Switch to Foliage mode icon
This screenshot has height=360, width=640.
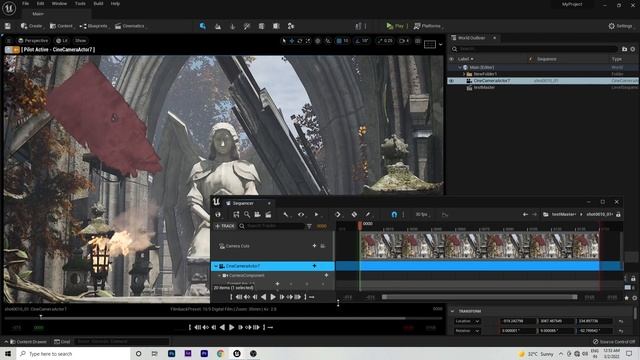233,26
